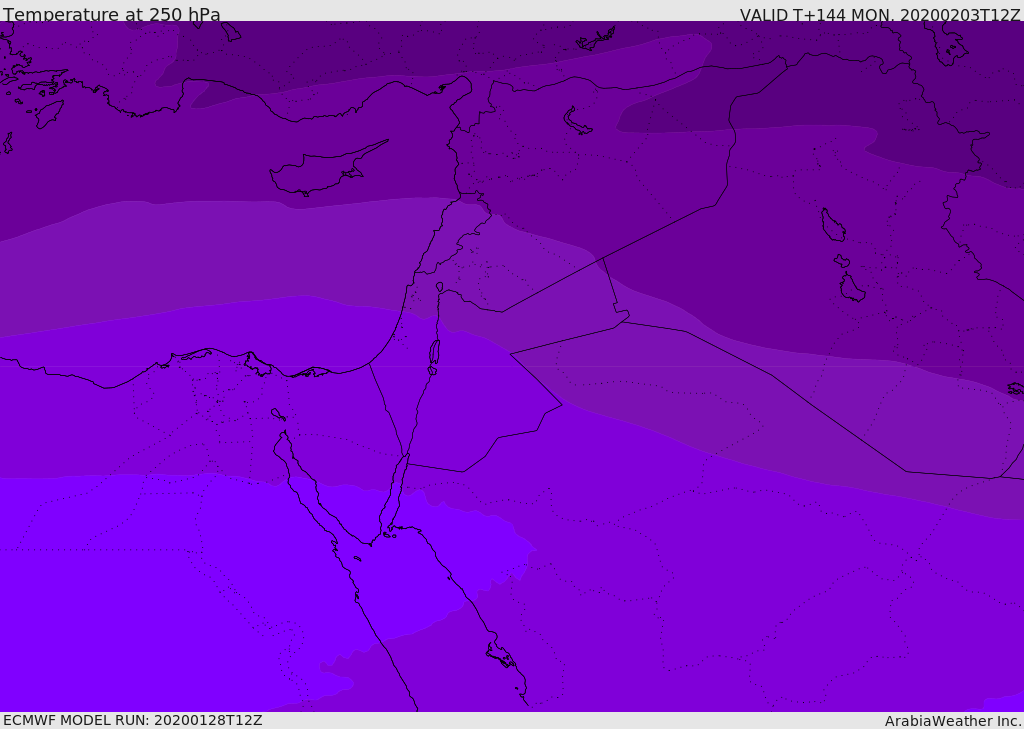
Task: Click the northern tip of Gulf of Aqaba
Action: coord(407,457)
